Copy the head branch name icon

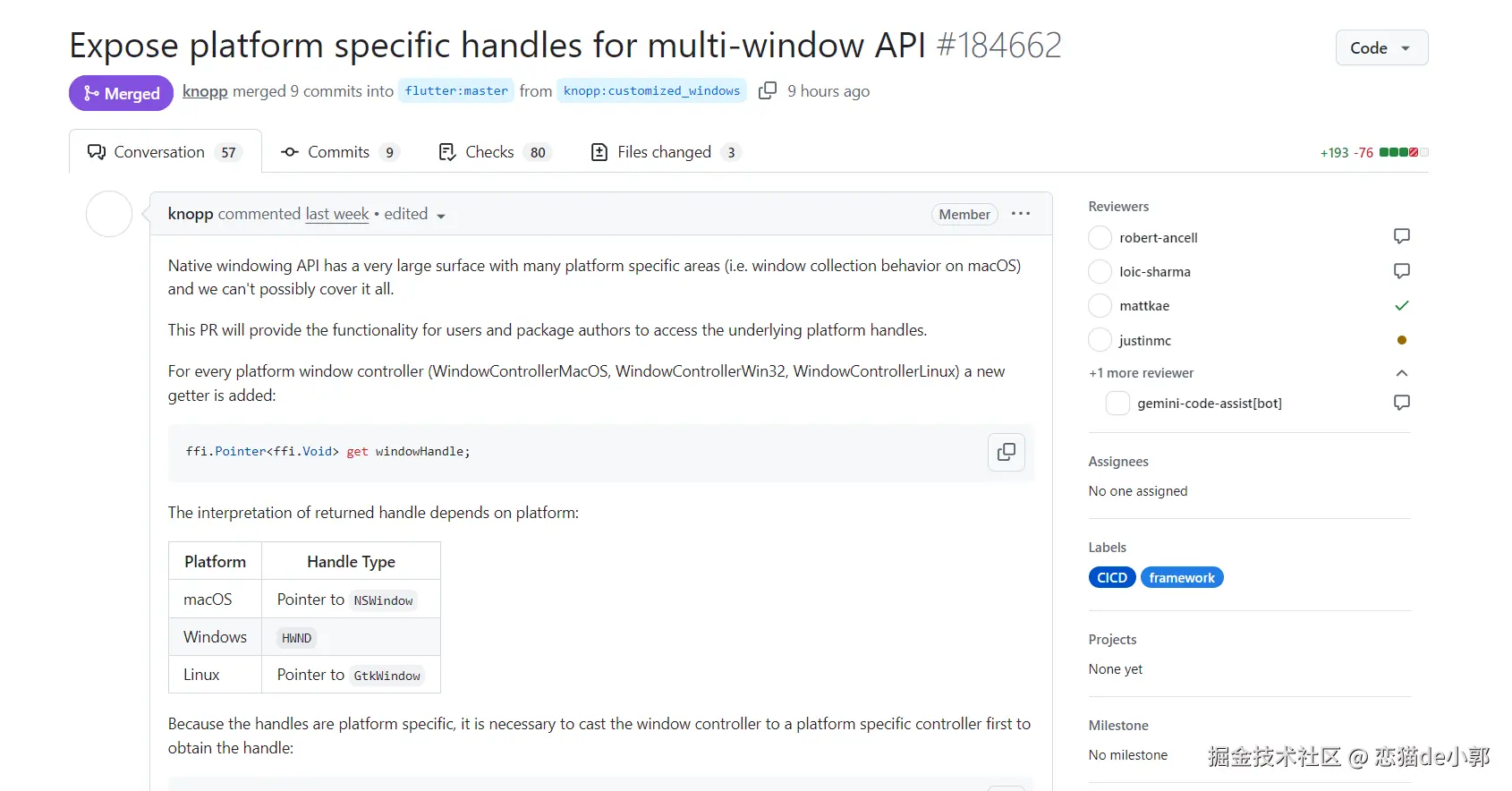click(x=767, y=91)
